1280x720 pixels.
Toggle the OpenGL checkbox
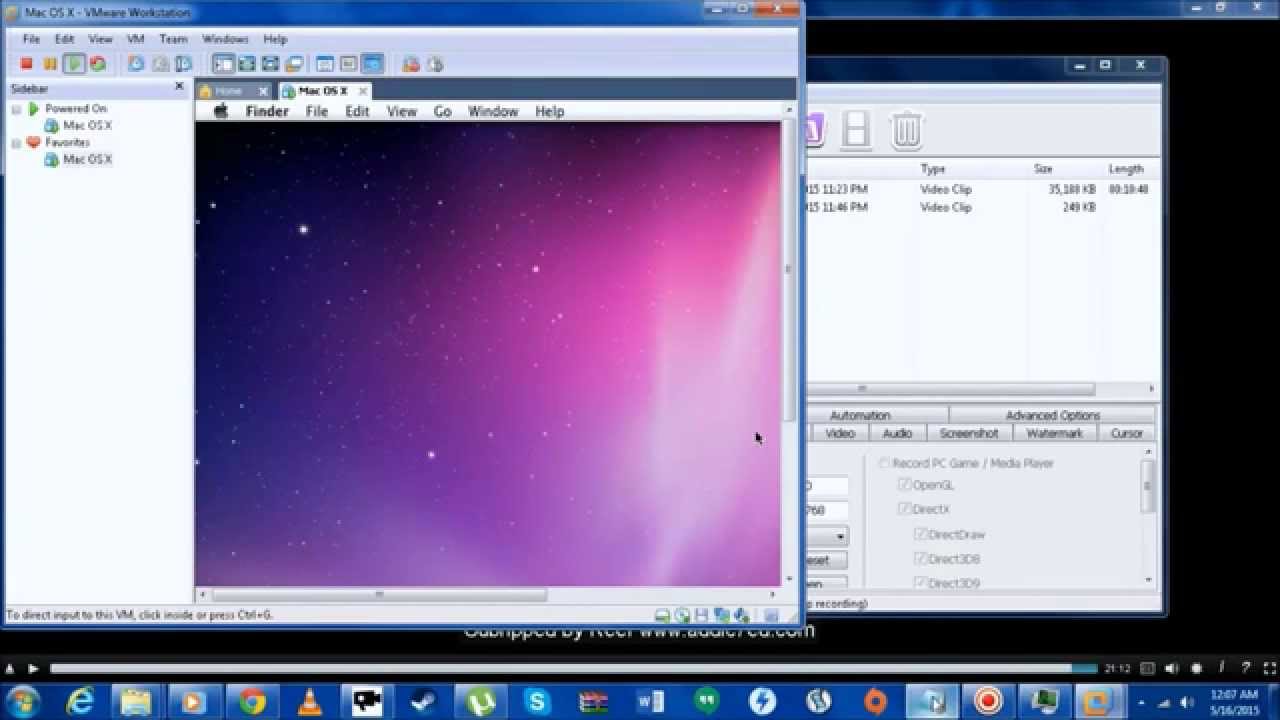pyautogui.click(x=904, y=485)
